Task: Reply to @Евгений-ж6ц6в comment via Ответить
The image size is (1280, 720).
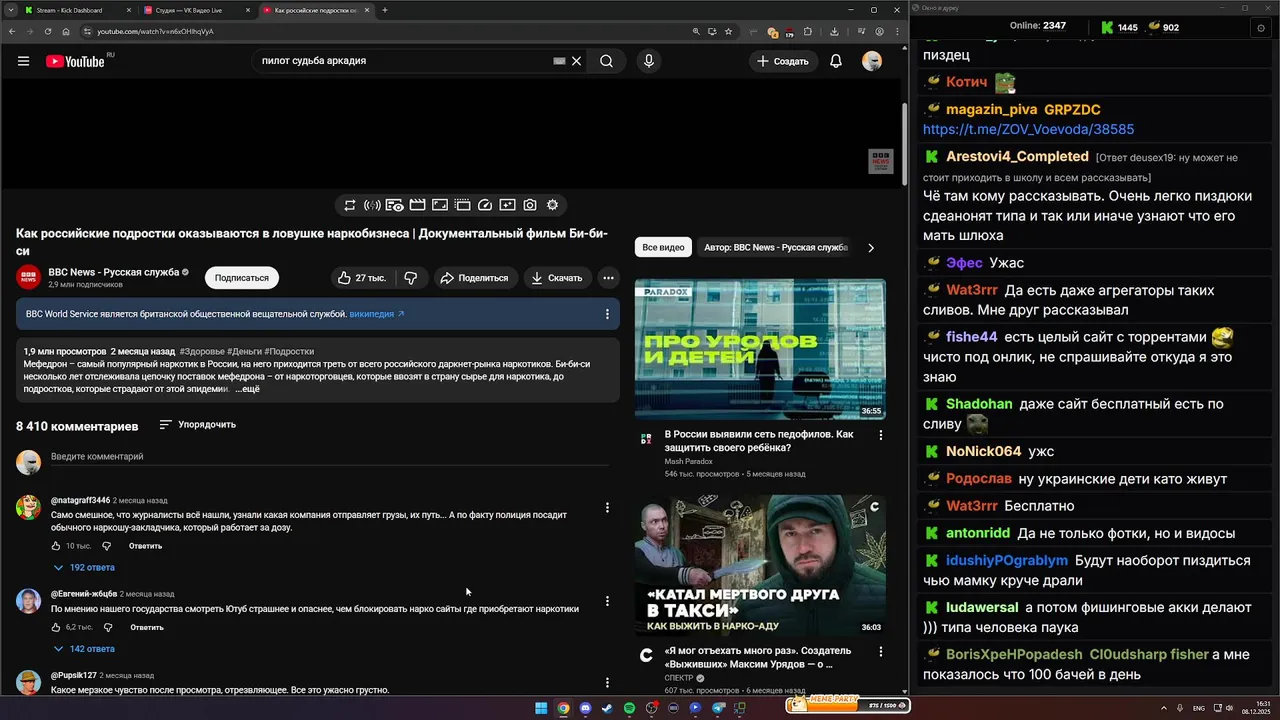Action: pyautogui.click(x=147, y=627)
